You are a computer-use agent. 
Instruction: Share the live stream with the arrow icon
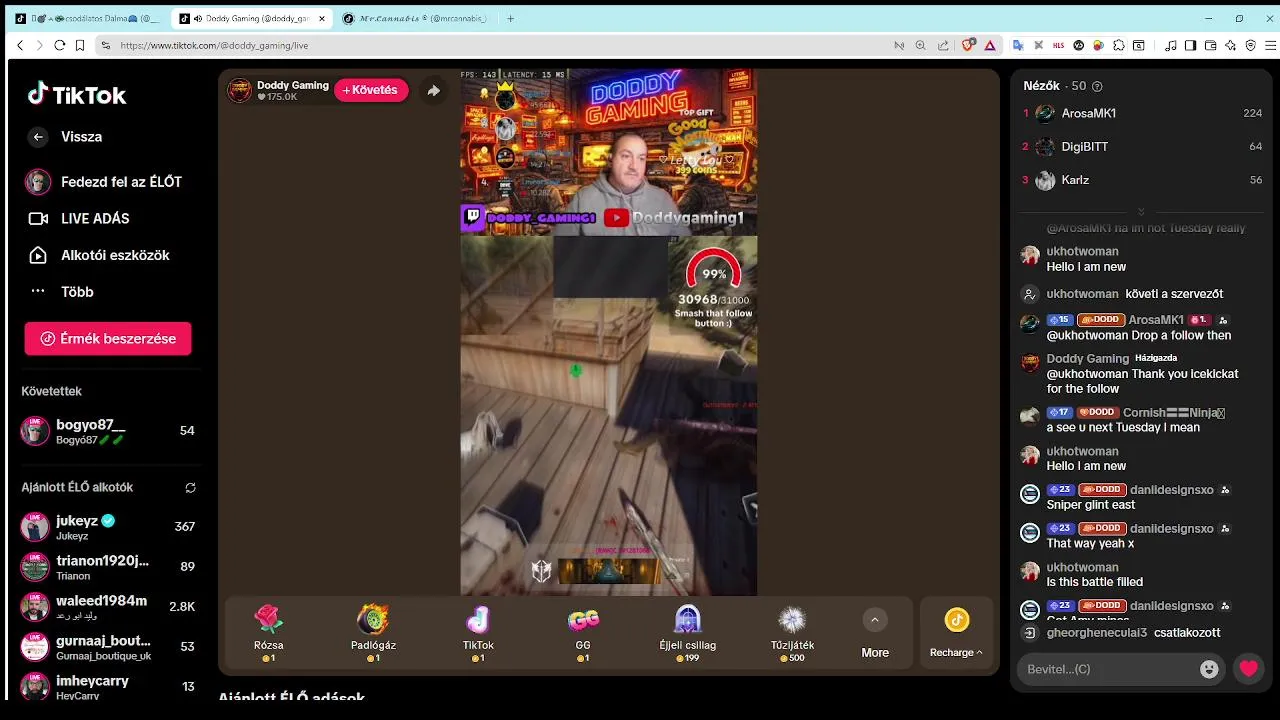click(x=433, y=90)
